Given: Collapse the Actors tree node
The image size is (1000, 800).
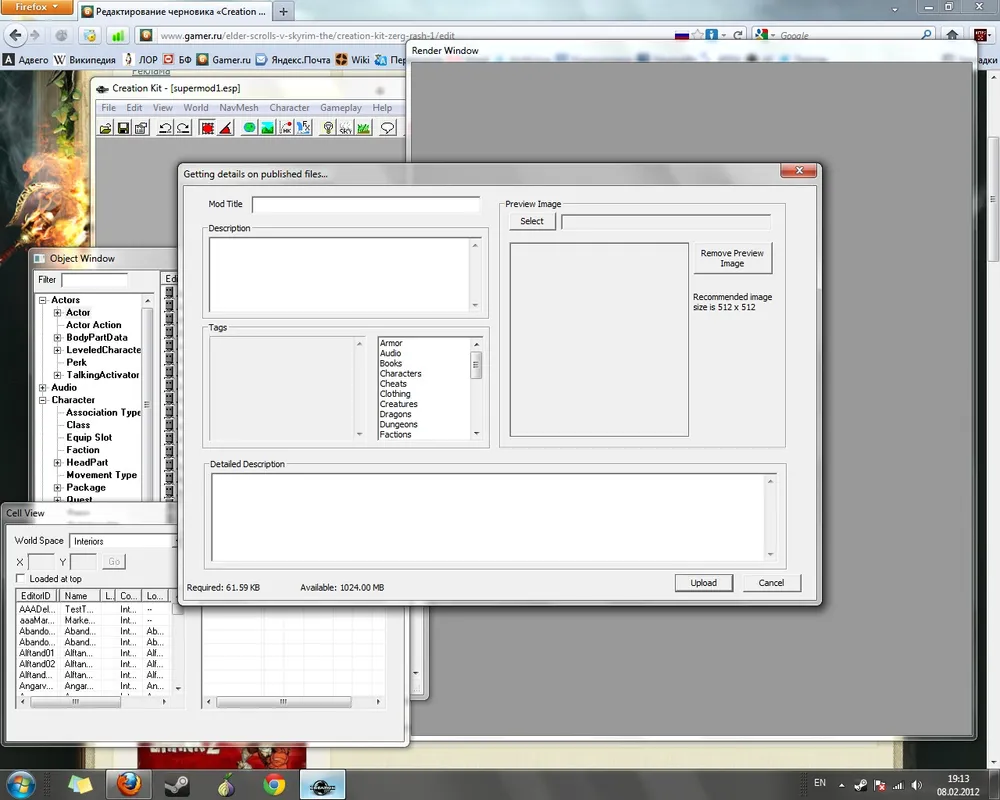Looking at the screenshot, I should click(43, 300).
